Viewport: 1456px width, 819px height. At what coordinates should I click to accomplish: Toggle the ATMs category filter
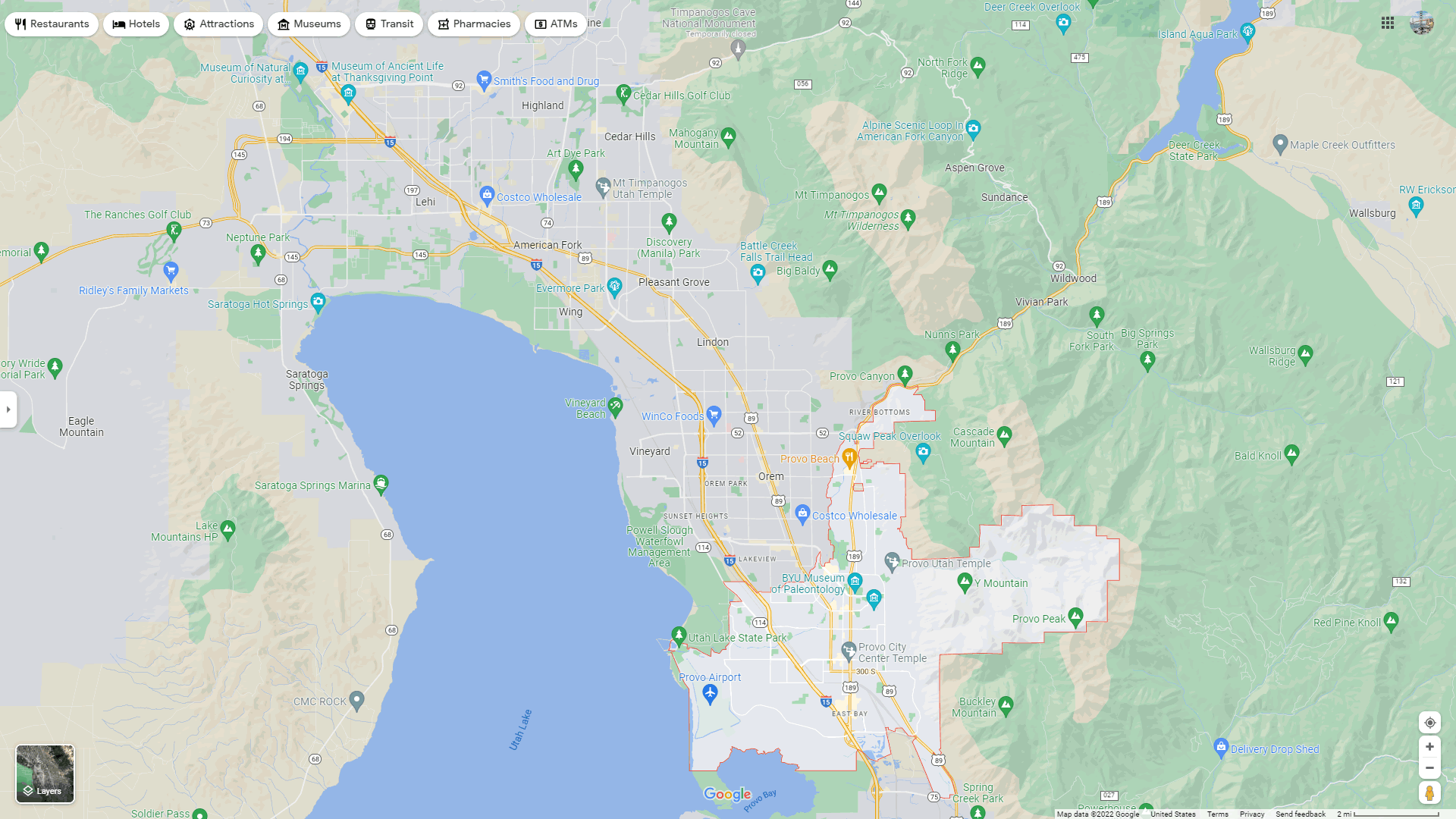tap(556, 24)
